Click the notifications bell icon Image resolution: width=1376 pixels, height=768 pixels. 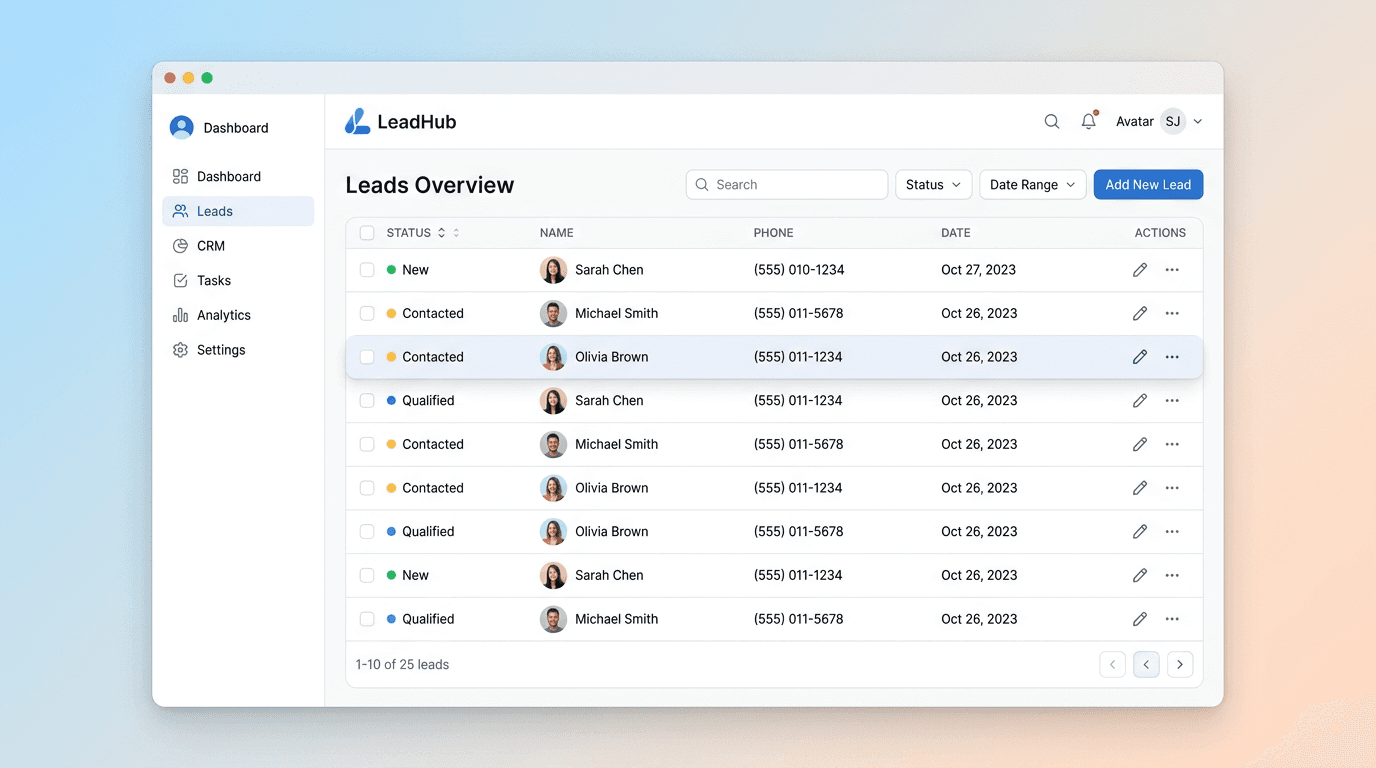point(1089,120)
